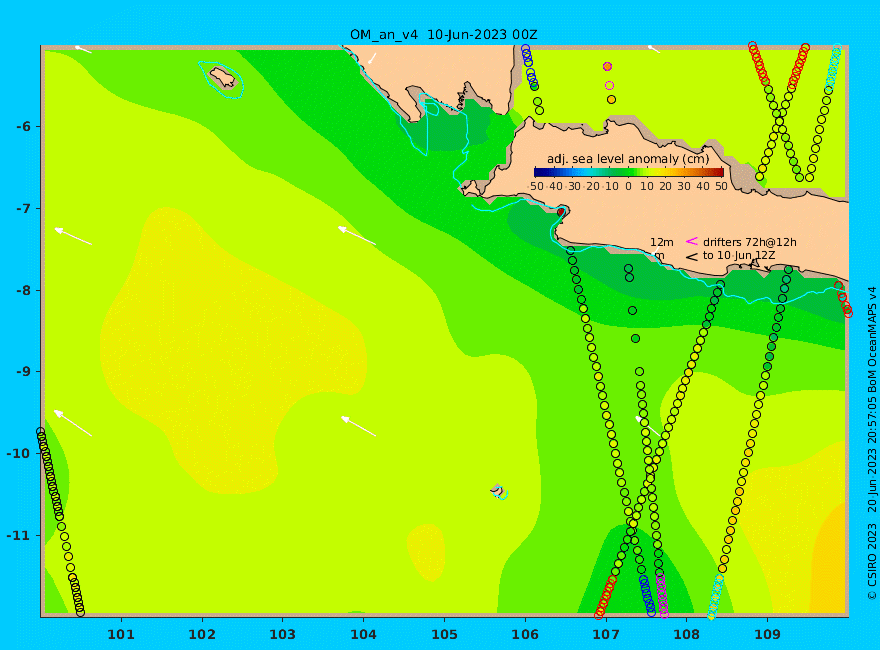Click longitude axis label '101'

tap(121, 635)
